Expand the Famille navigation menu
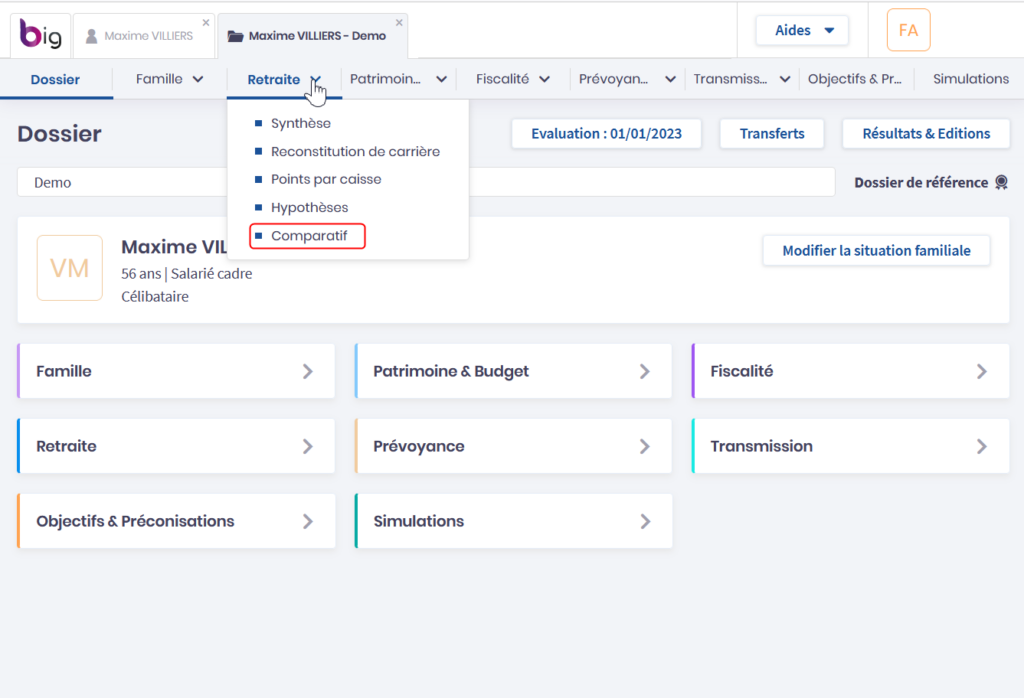Image resolution: width=1024 pixels, height=698 pixels. (x=169, y=79)
